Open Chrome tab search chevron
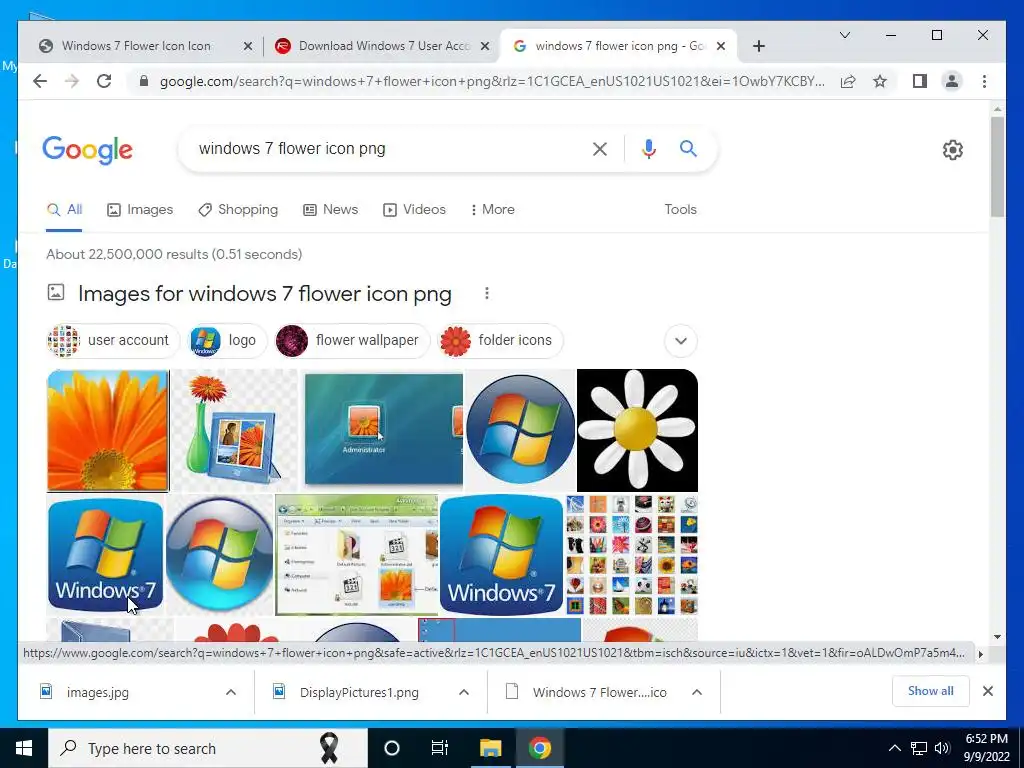 (x=844, y=35)
